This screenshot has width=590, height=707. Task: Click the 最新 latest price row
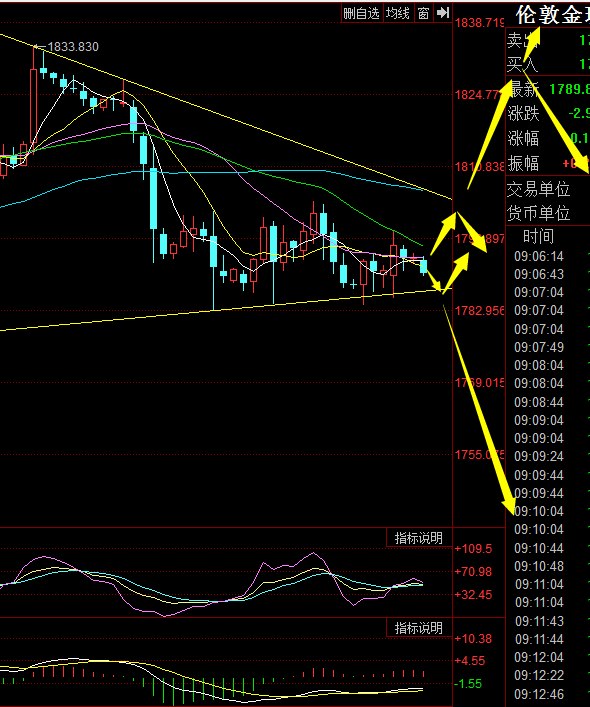click(x=548, y=89)
